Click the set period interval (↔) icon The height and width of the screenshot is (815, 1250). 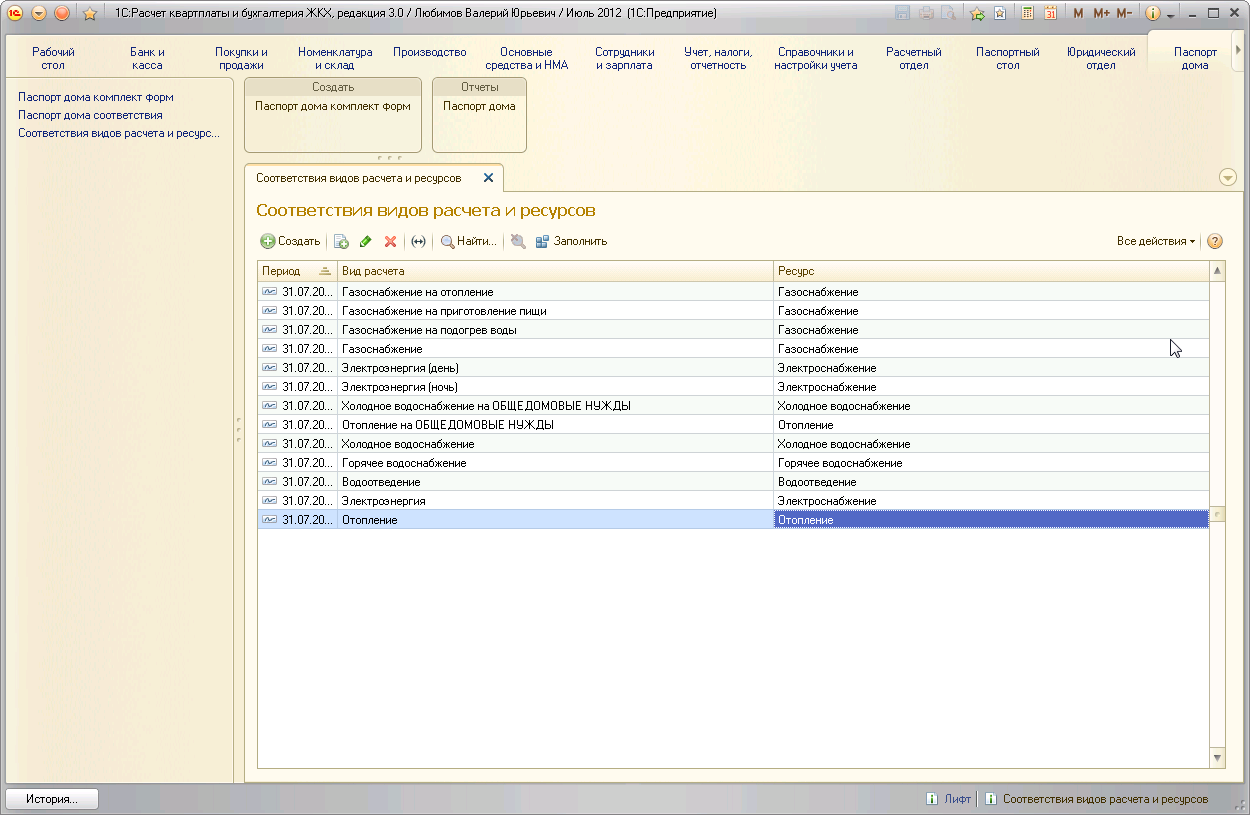click(x=418, y=241)
